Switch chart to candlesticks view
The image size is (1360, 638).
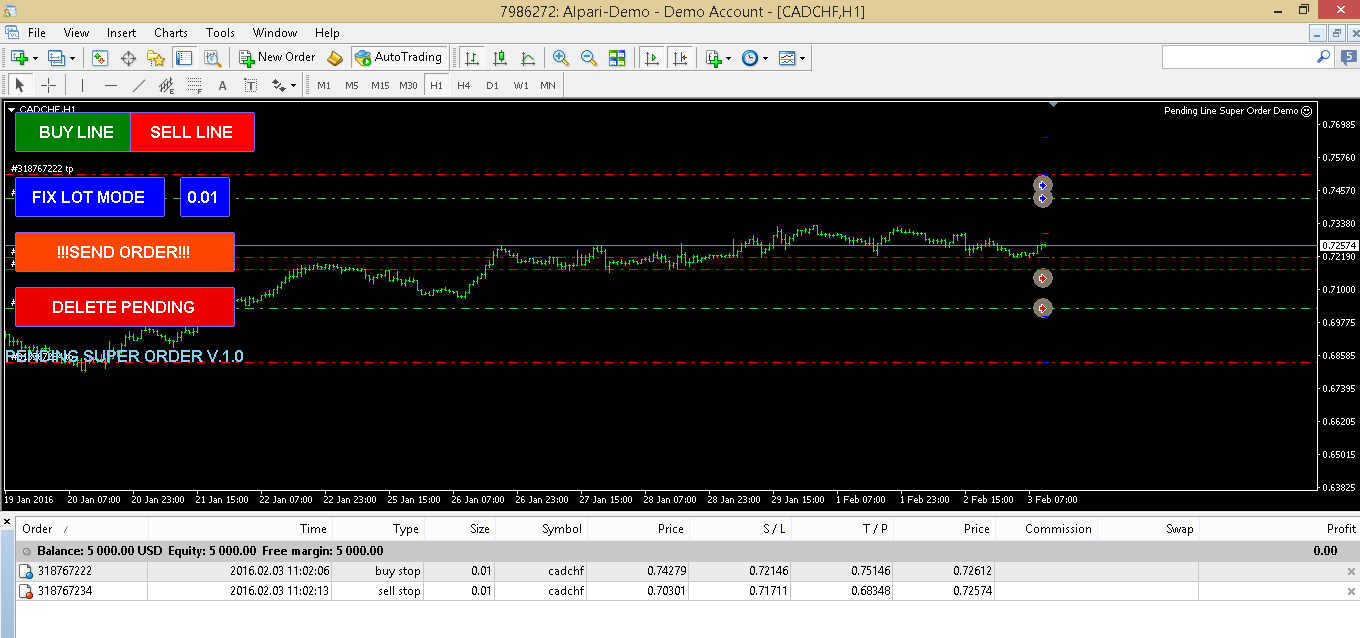coord(499,58)
